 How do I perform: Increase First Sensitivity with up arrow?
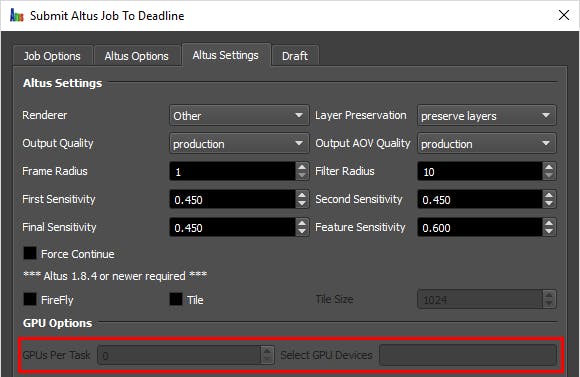(x=302, y=195)
